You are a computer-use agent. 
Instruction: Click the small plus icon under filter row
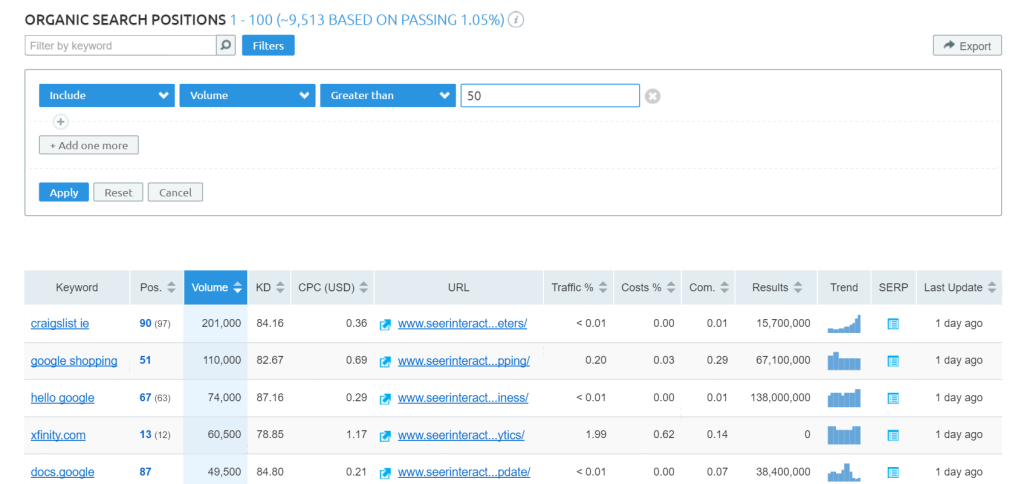(60, 122)
